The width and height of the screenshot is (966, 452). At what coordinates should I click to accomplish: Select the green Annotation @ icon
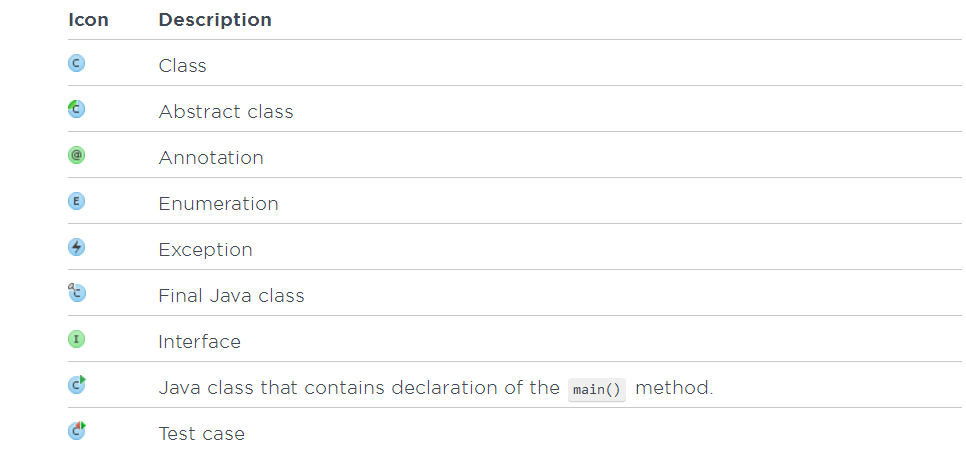(76, 155)
